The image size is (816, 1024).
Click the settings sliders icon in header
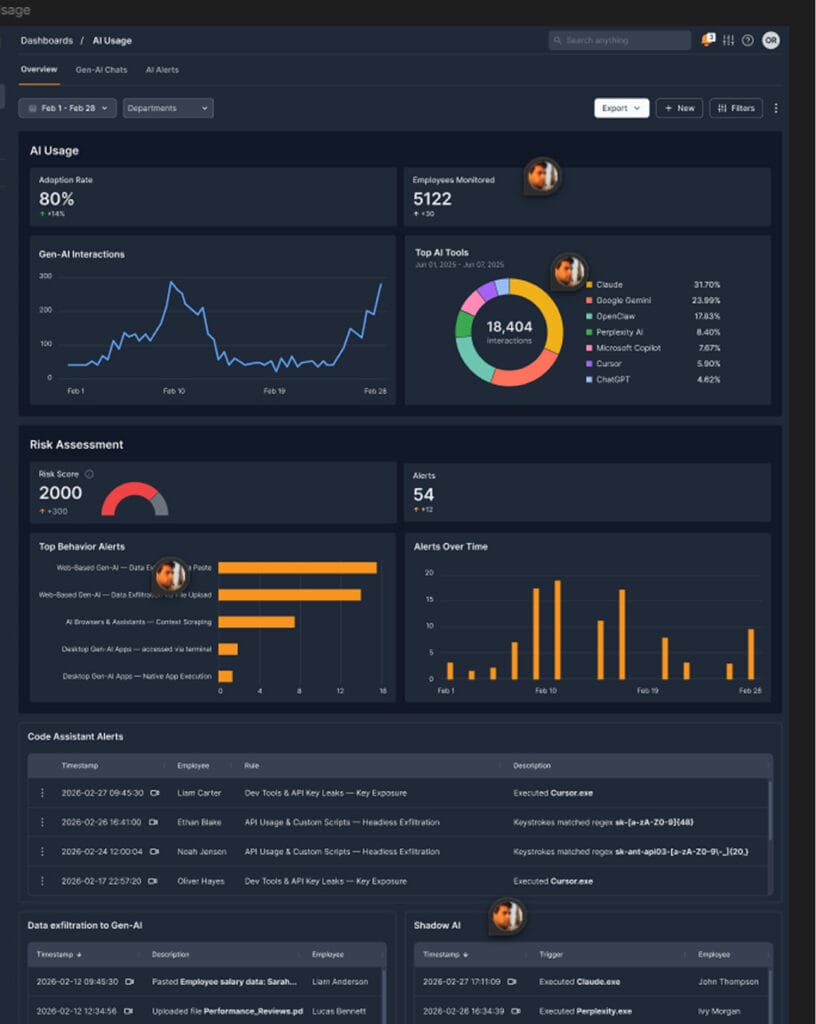[728, 40]
